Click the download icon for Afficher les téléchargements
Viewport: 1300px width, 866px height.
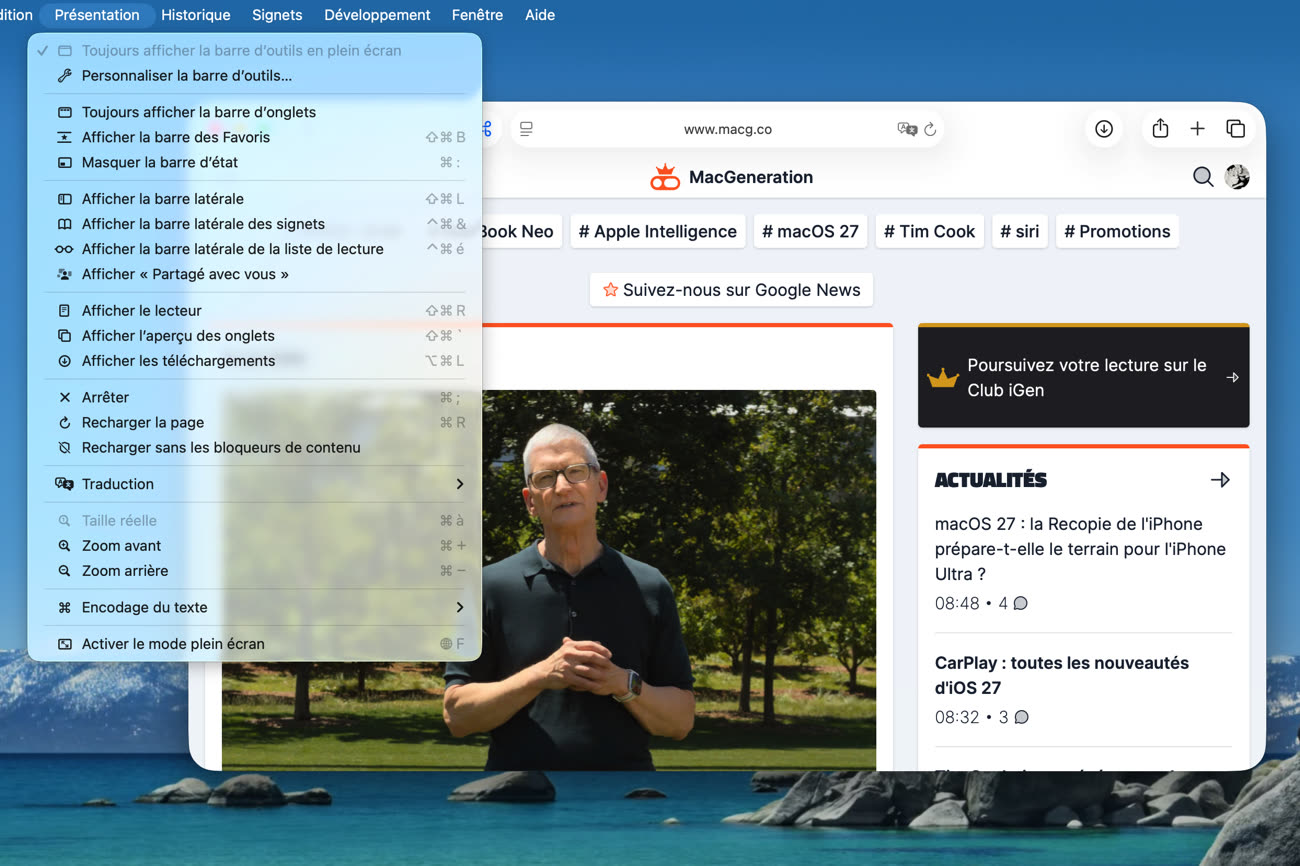pos(64,361)
